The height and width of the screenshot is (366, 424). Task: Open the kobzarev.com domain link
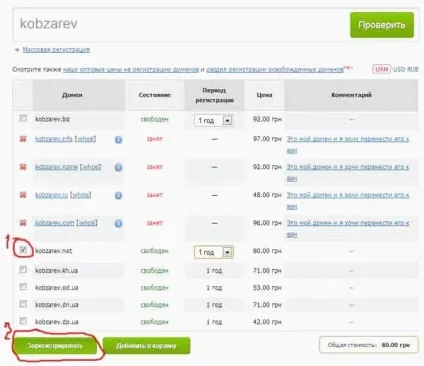point(55,223)
